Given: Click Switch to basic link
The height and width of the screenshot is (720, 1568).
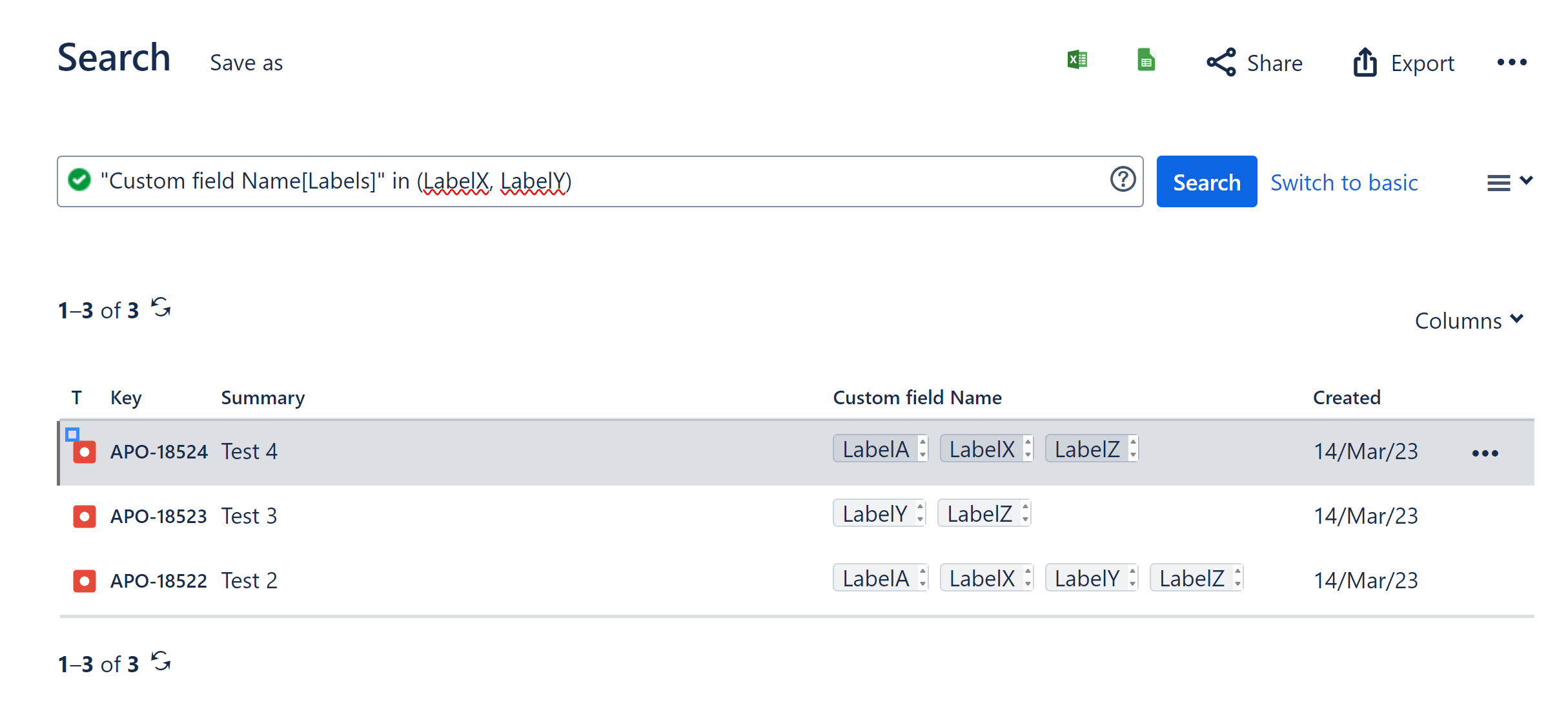Looking at the screenshot, I should pyautogui.click(x=1343, y=183).
